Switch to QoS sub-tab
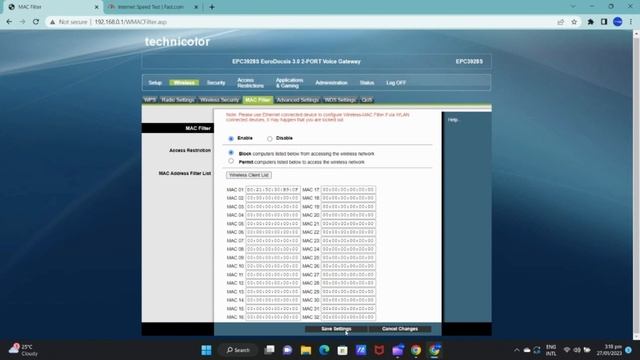The width and height of the screenshot is (640, 360). (367, 100)
